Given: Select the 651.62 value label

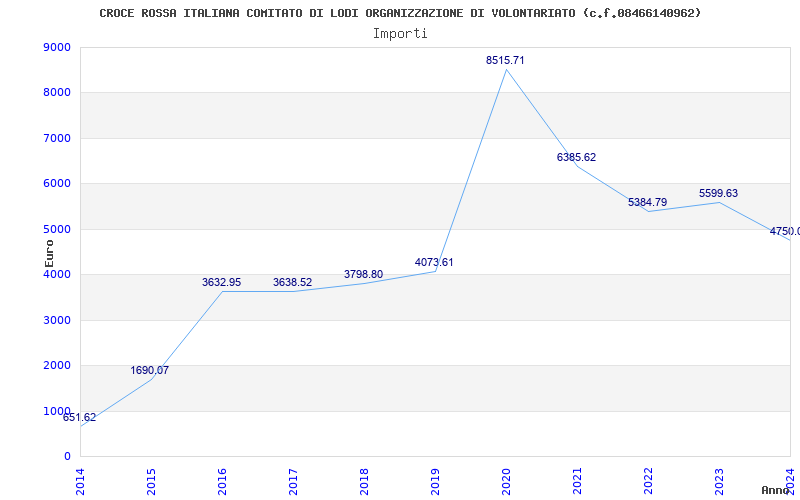Looking at the screenshot, I should pyautogui.click(x=80, y=417).
